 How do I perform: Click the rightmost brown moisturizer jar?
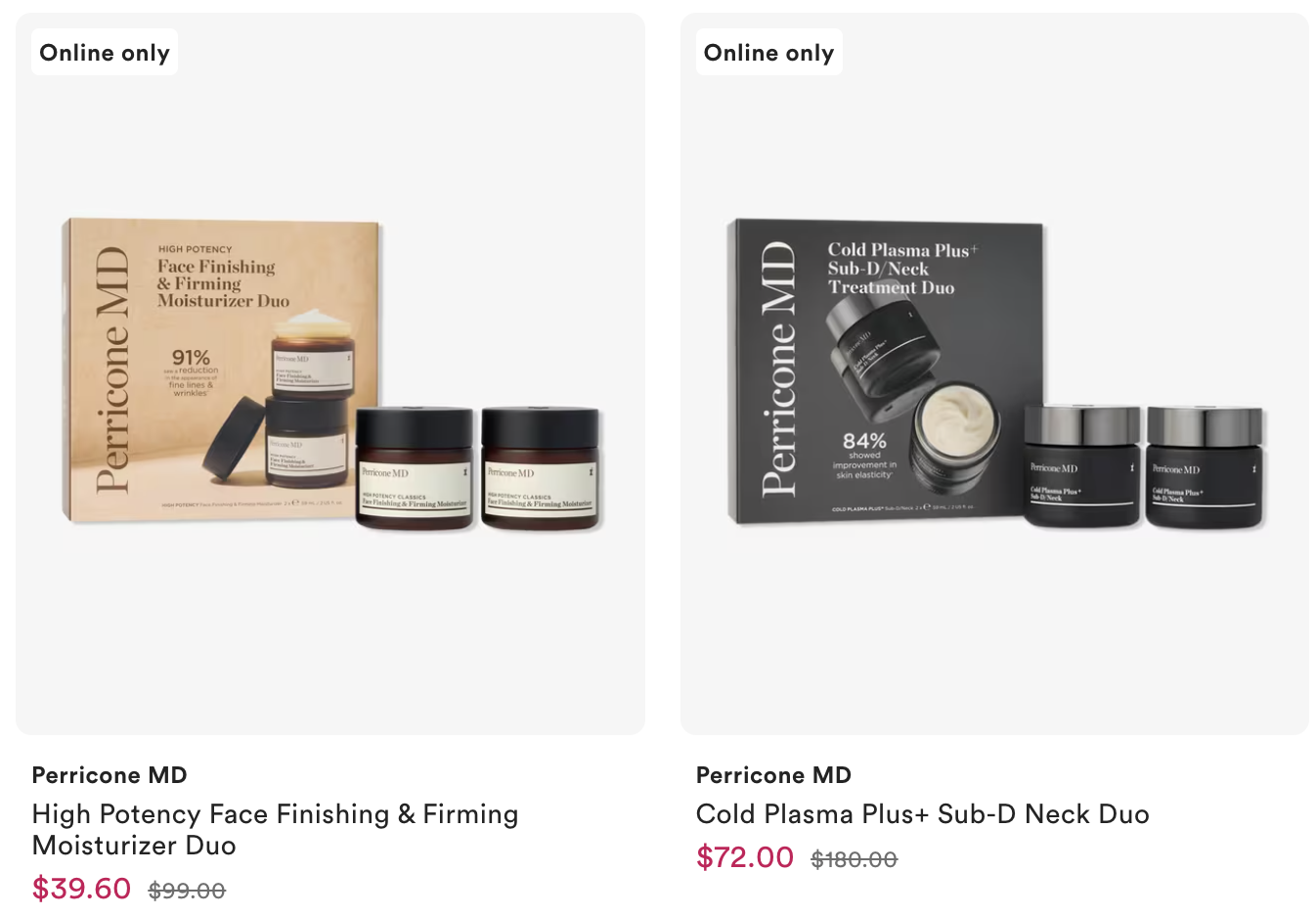541,469
